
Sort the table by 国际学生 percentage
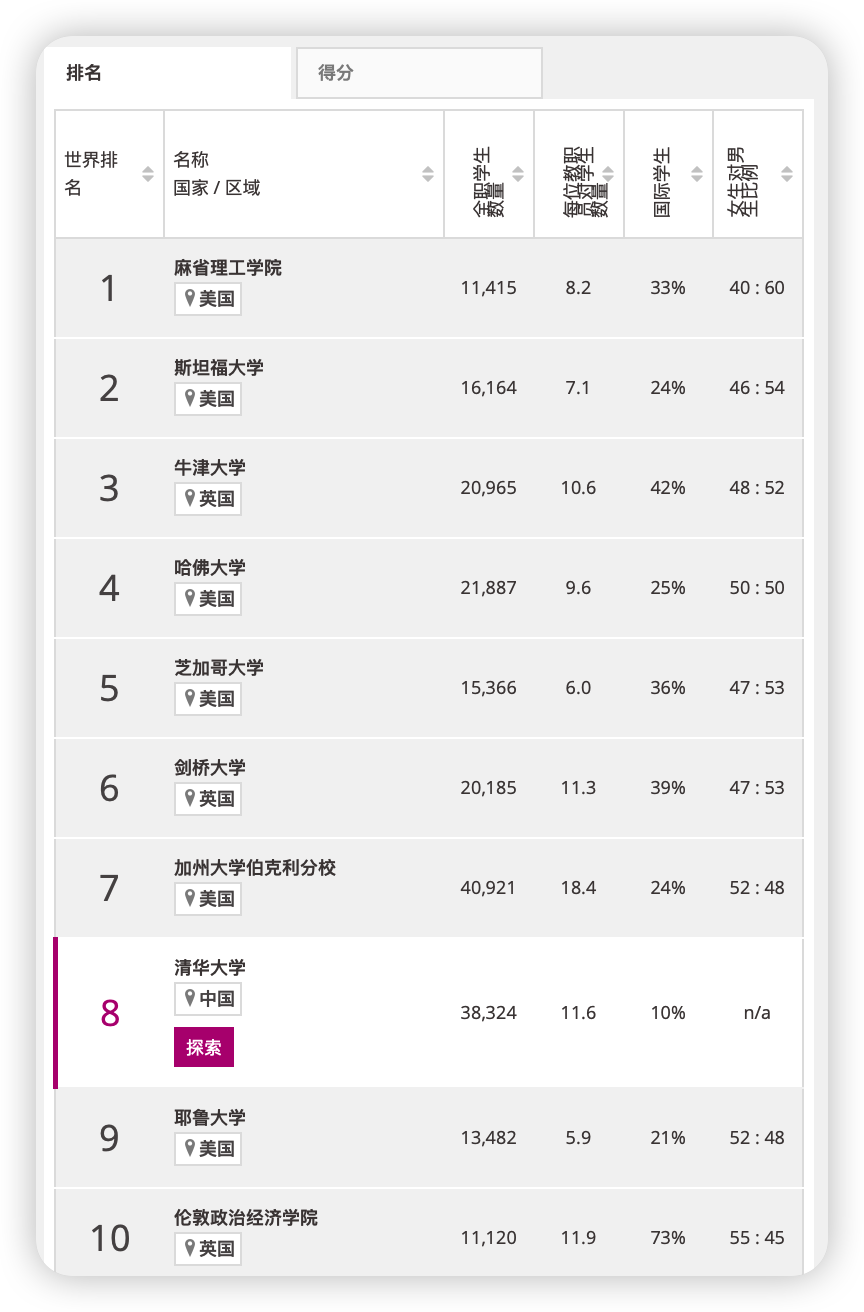[x=697, y=173]
